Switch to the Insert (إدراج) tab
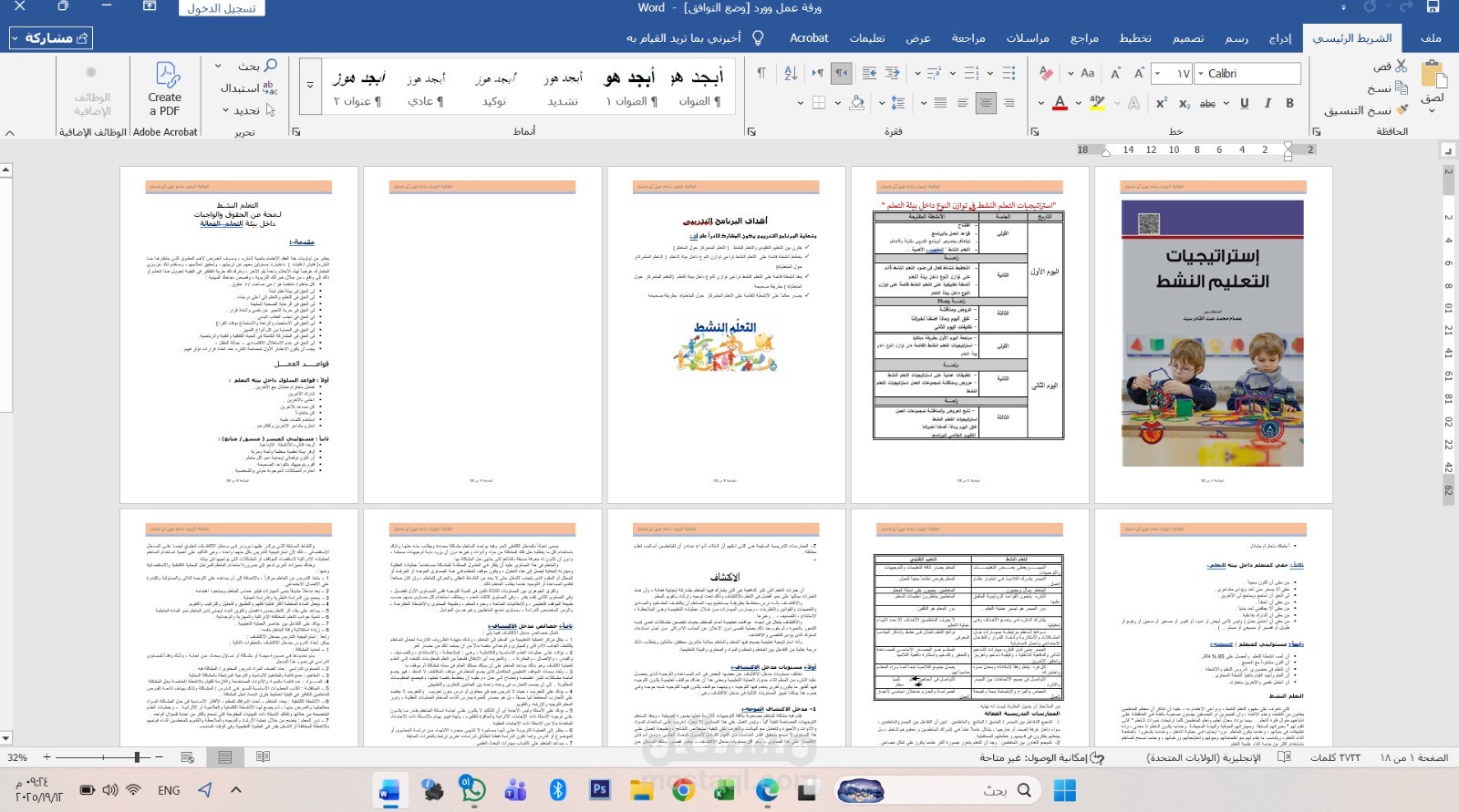 (1280, 37)
